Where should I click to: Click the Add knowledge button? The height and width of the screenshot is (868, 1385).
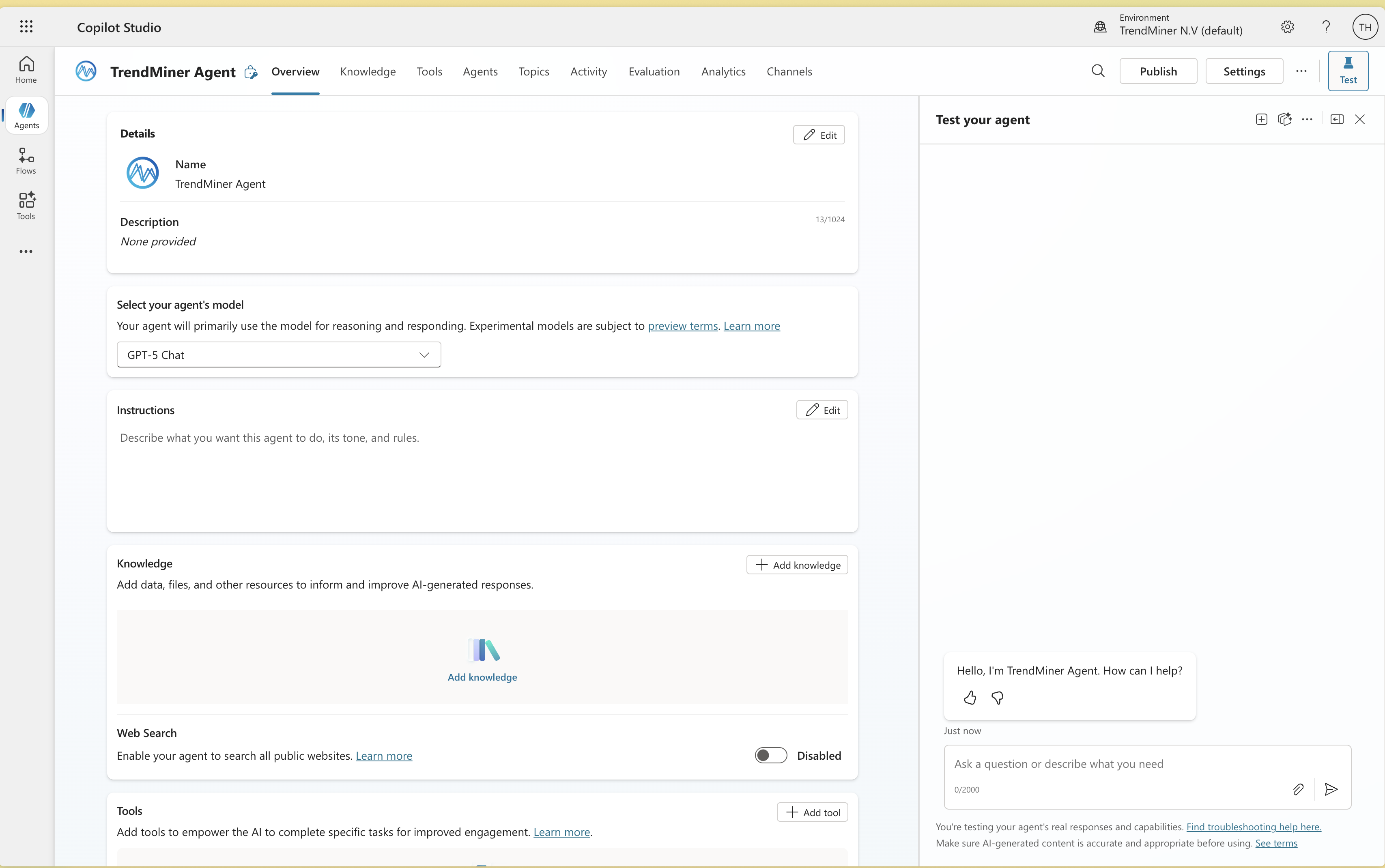[x=797, y=565]
